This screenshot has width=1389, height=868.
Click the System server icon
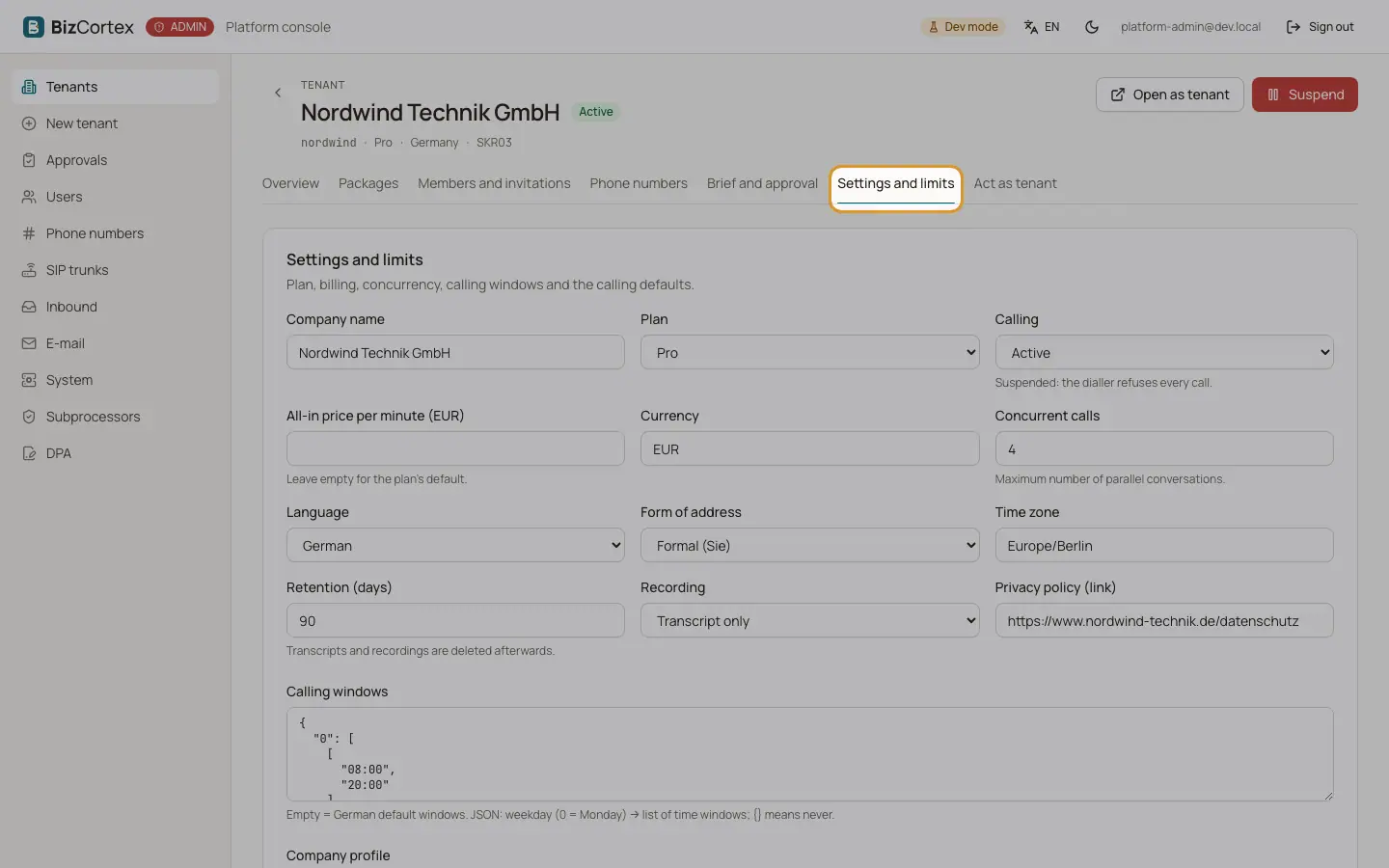[29, 380]
